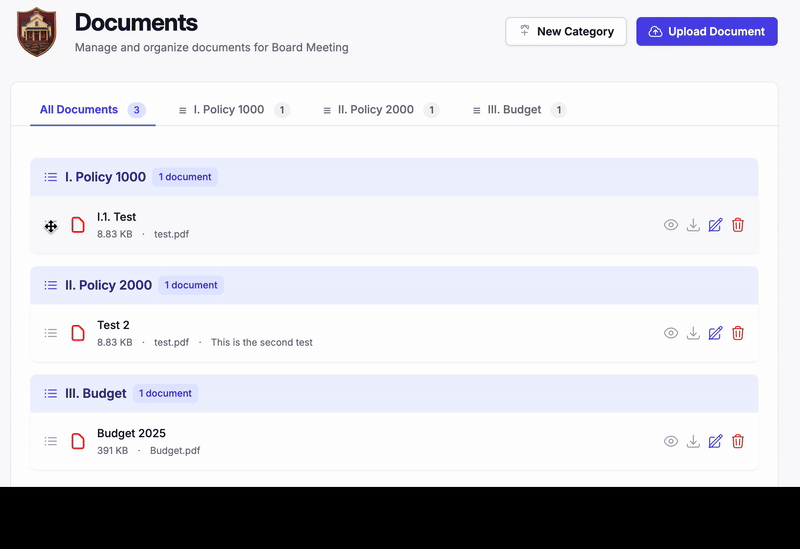
Task: Download the Test 2 document
Action: pyautogui.click(x=693, y=333)
